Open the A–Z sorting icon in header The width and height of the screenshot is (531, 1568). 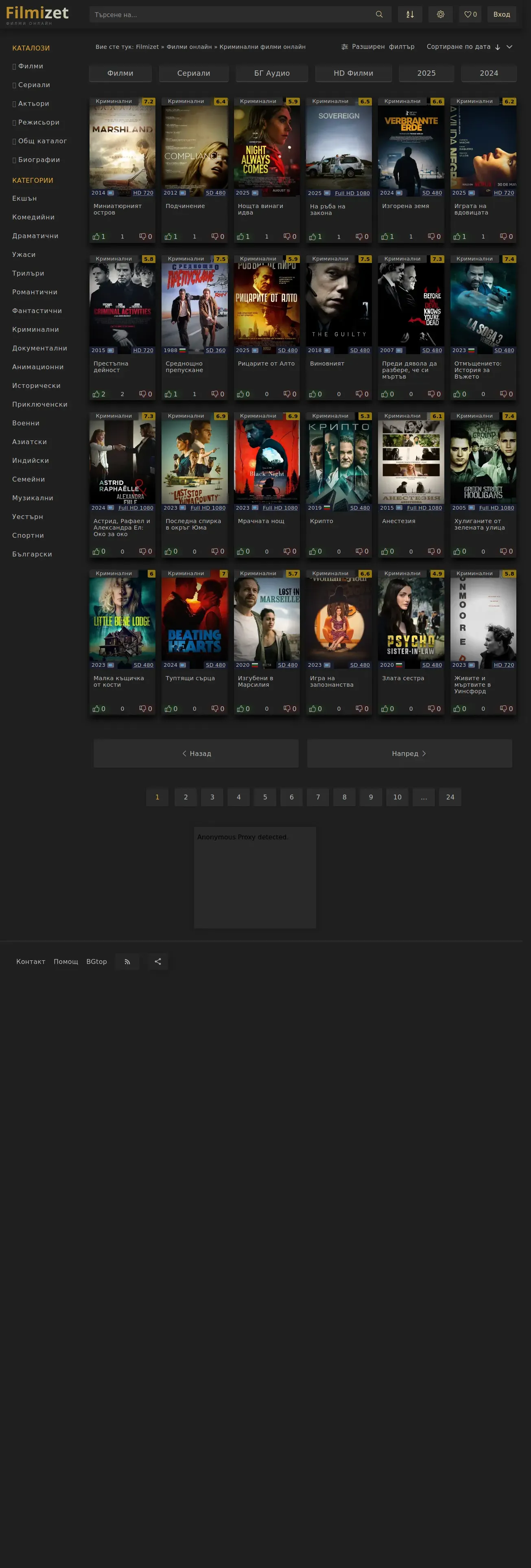410,15
